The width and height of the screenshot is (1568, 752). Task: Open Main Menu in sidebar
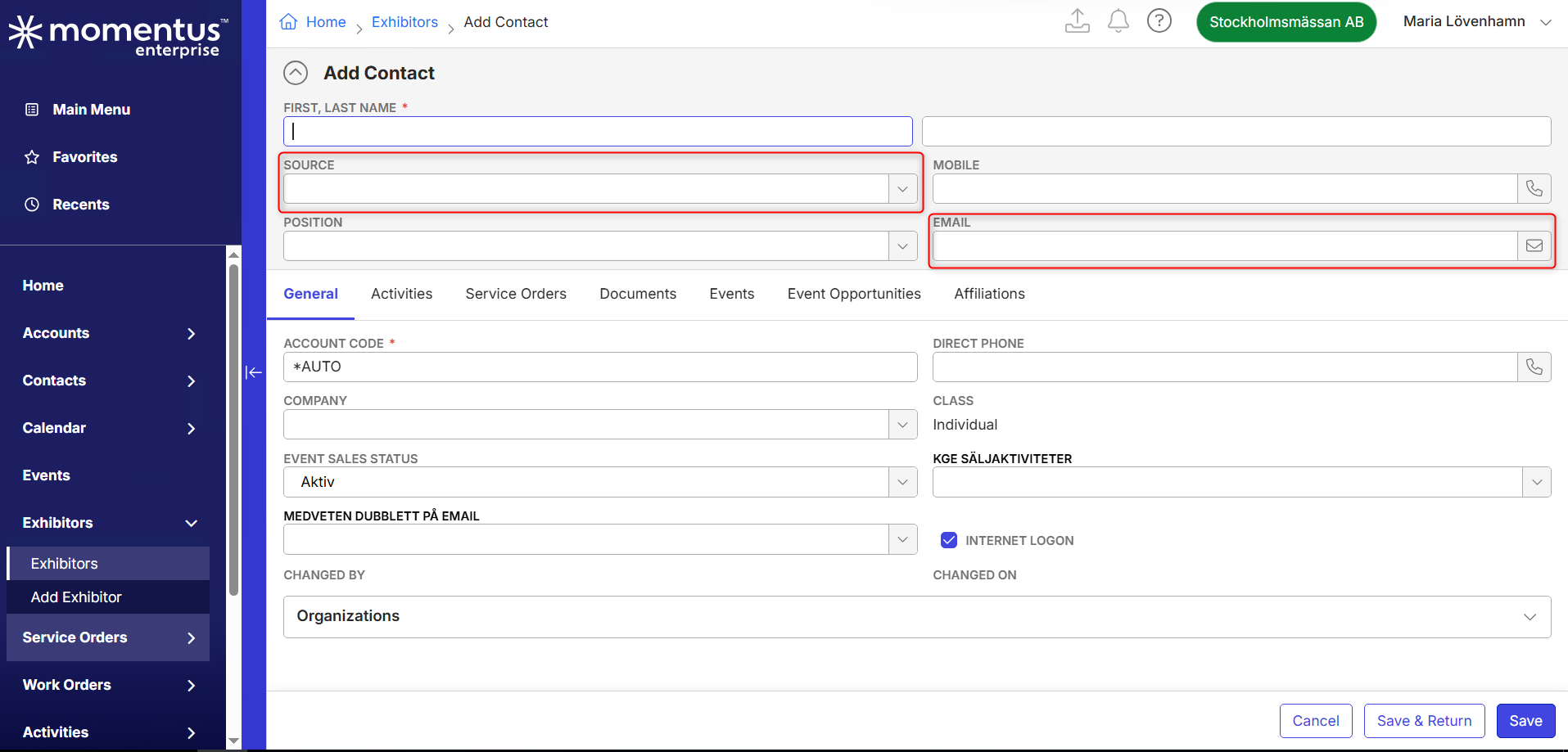(92, 110)
